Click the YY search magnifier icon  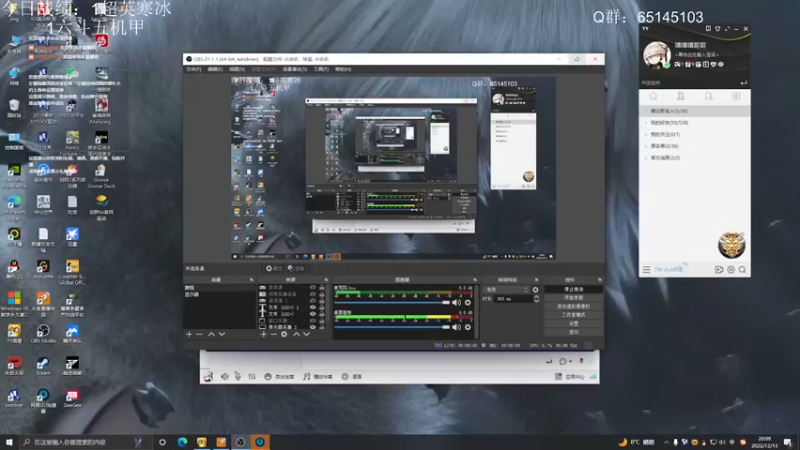[x=742, y=269]
